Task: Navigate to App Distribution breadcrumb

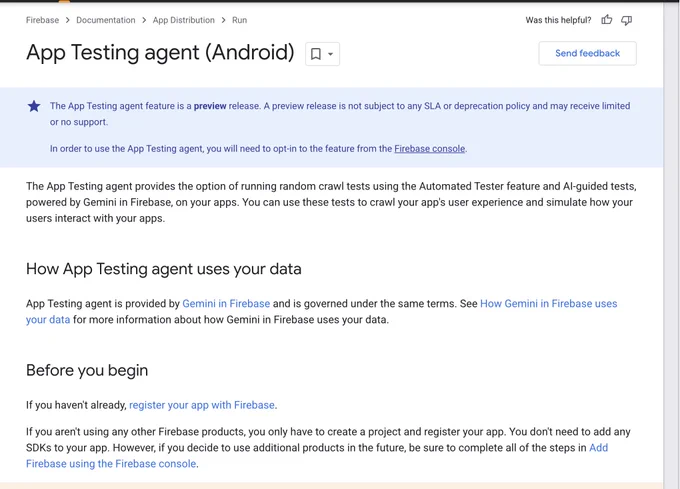Action: point(183,20)
